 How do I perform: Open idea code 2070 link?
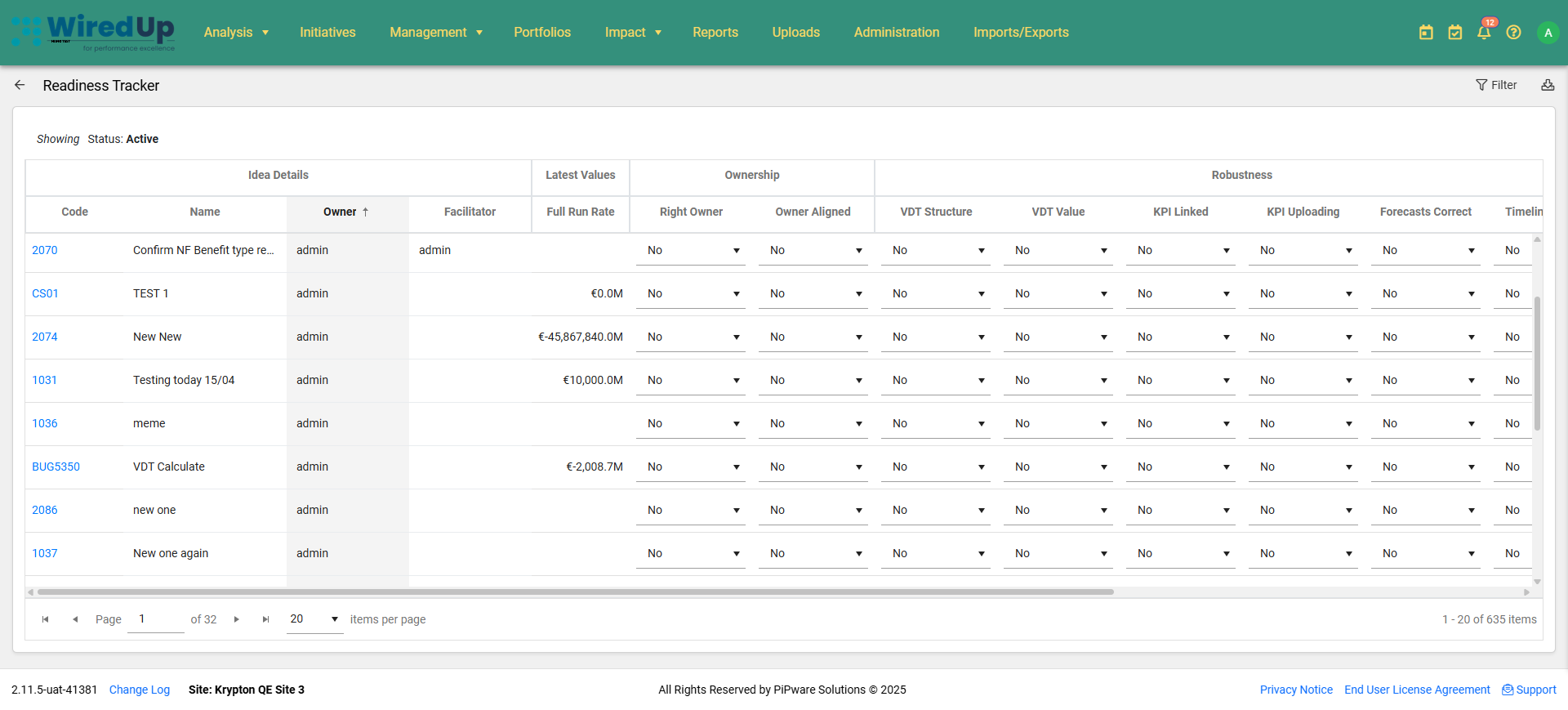tap(45, 250)
